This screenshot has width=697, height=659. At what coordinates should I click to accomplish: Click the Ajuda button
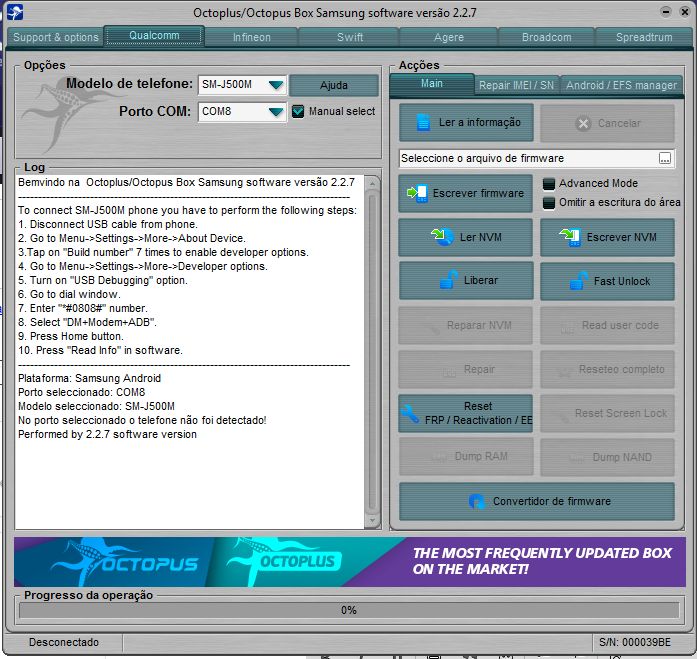pos(334,85)
